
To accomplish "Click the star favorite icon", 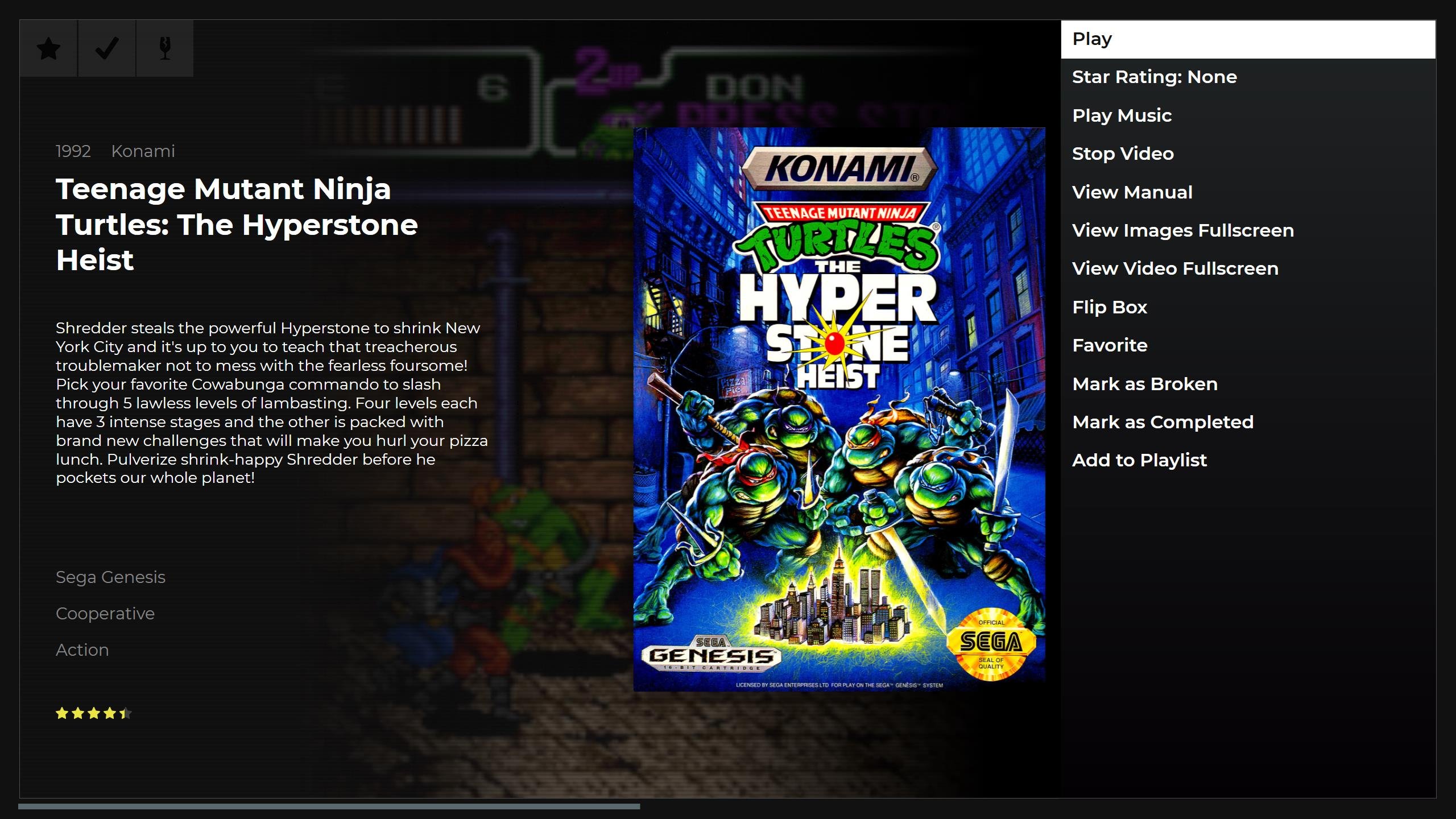I will coord(49,48).
